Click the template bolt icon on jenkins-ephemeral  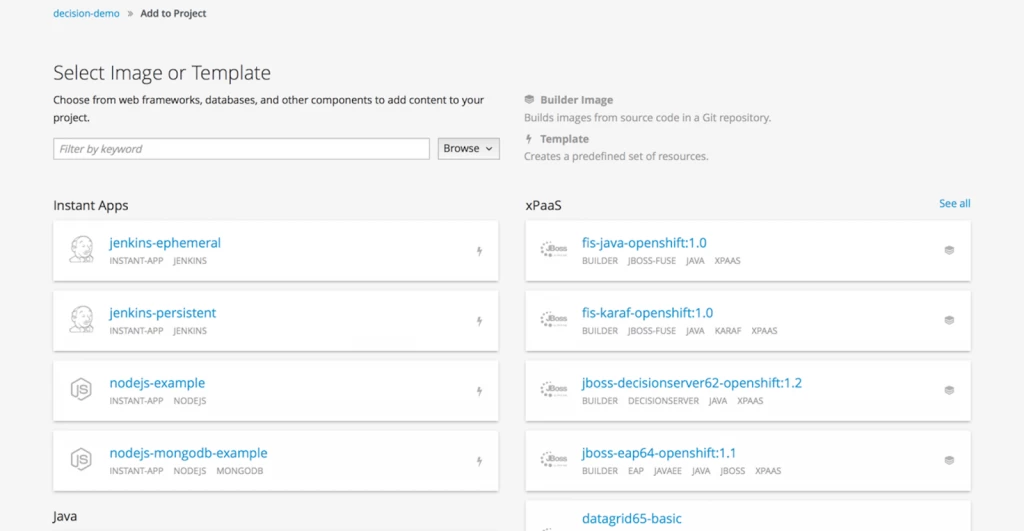point(479,251)
